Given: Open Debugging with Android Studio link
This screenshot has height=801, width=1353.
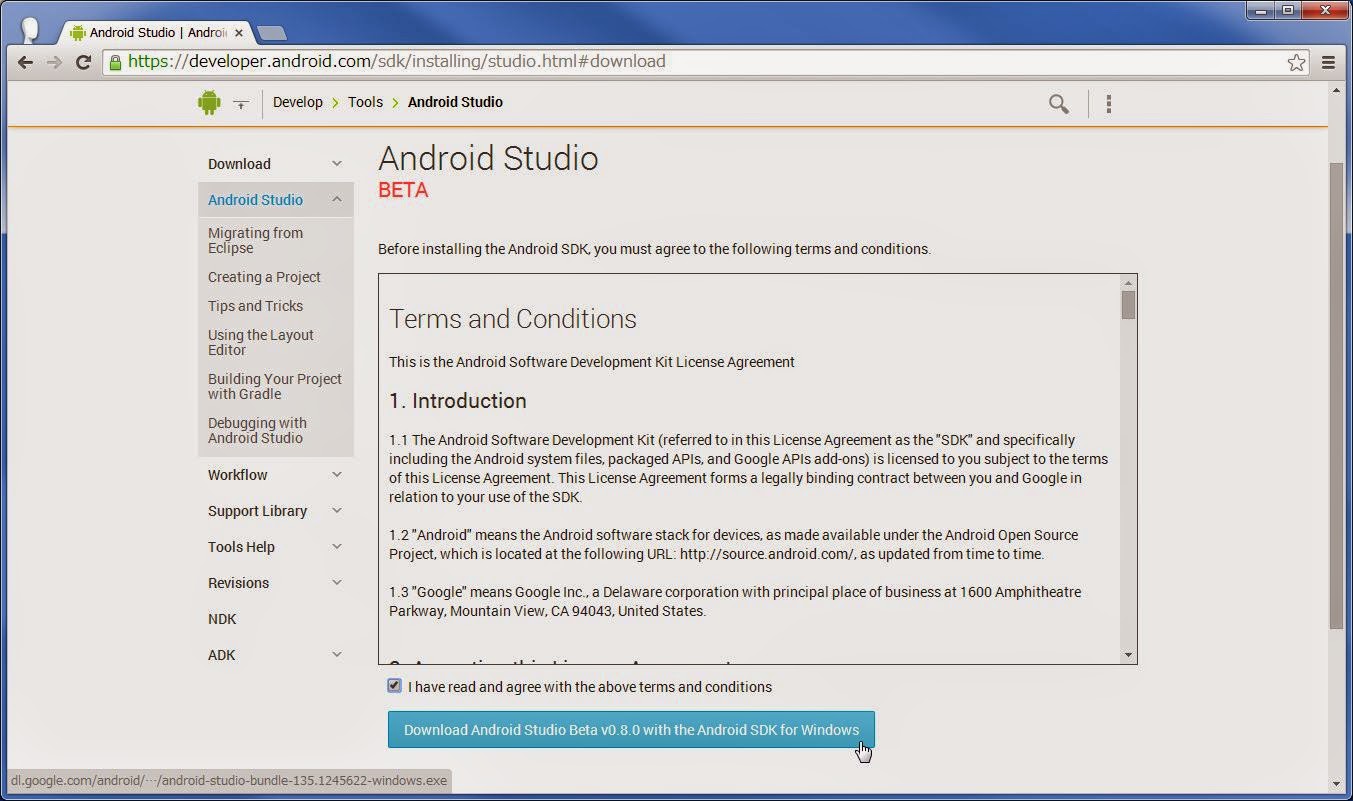Looking at the screenshot, I should click(x=257, y=430).
